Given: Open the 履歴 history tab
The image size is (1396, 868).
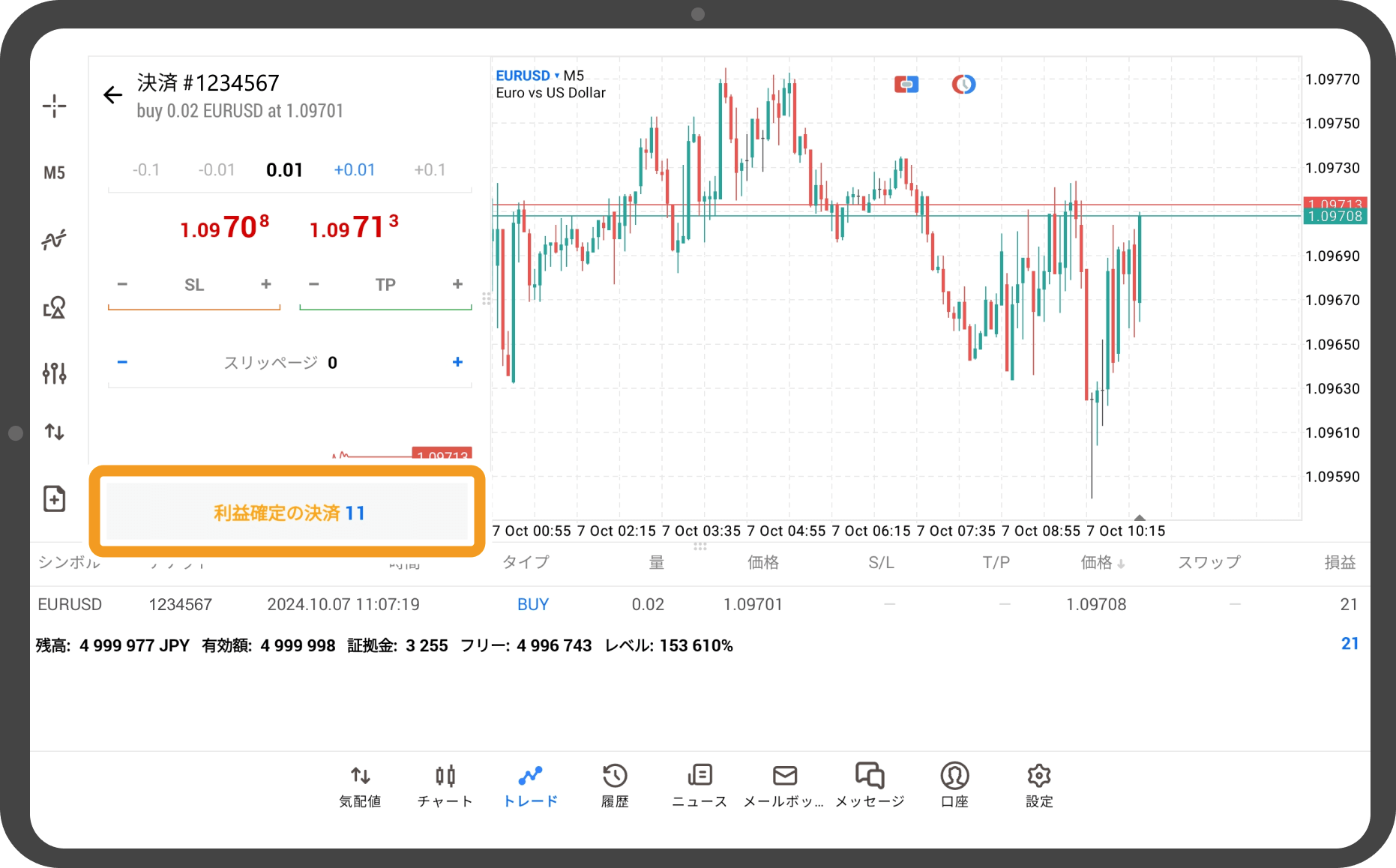Looking at the screenshot, I should pos(615,786).
